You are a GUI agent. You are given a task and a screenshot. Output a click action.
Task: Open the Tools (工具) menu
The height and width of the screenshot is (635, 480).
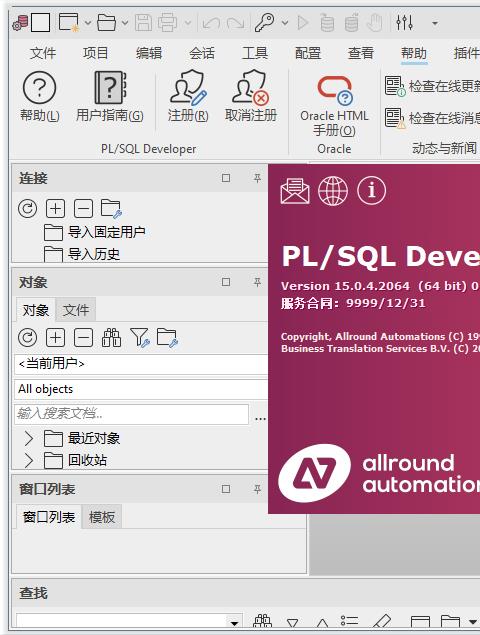point(255,53)
